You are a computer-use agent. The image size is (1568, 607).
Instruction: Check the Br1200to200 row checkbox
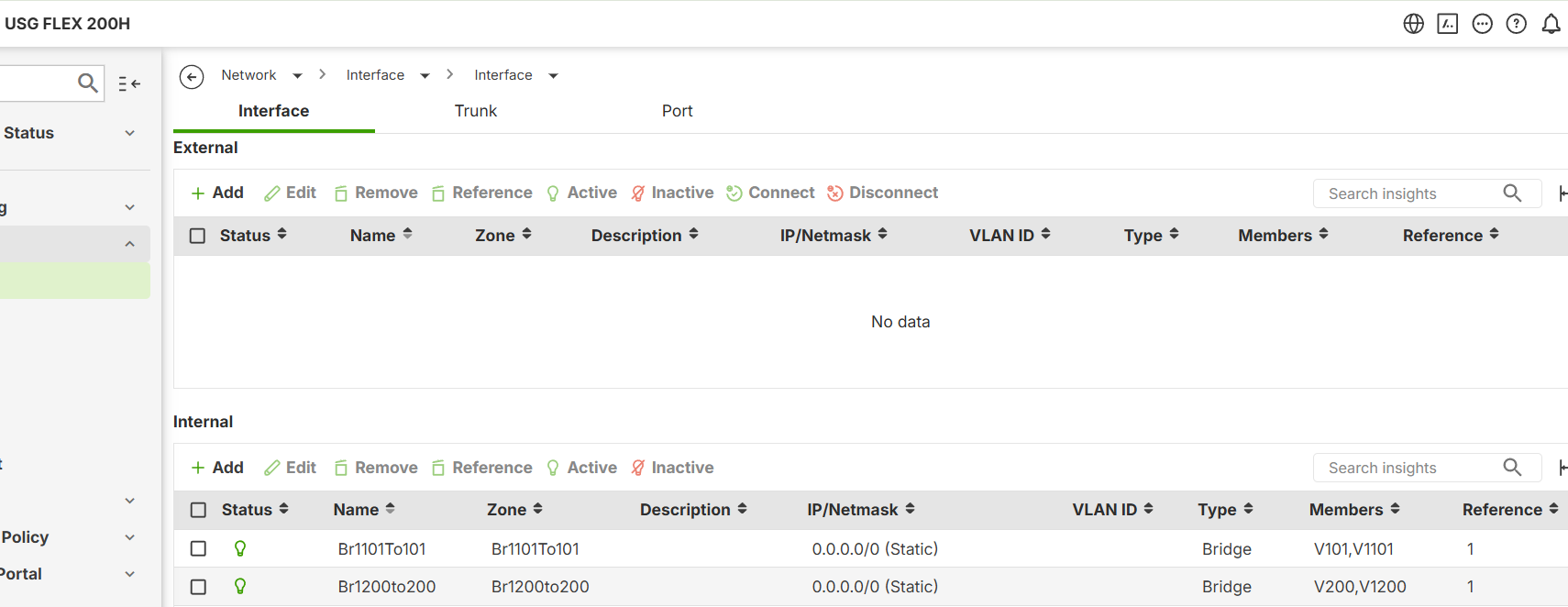[x=198, y=587]
